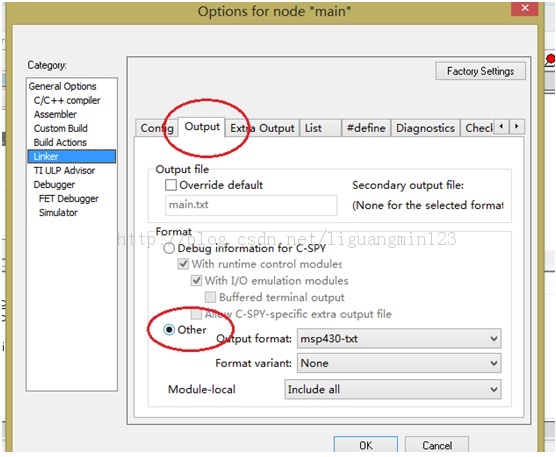Viewport: 556px width, 457px height.
Task: Open TI ULP Advisor category
Action: (x=64, y=171)
